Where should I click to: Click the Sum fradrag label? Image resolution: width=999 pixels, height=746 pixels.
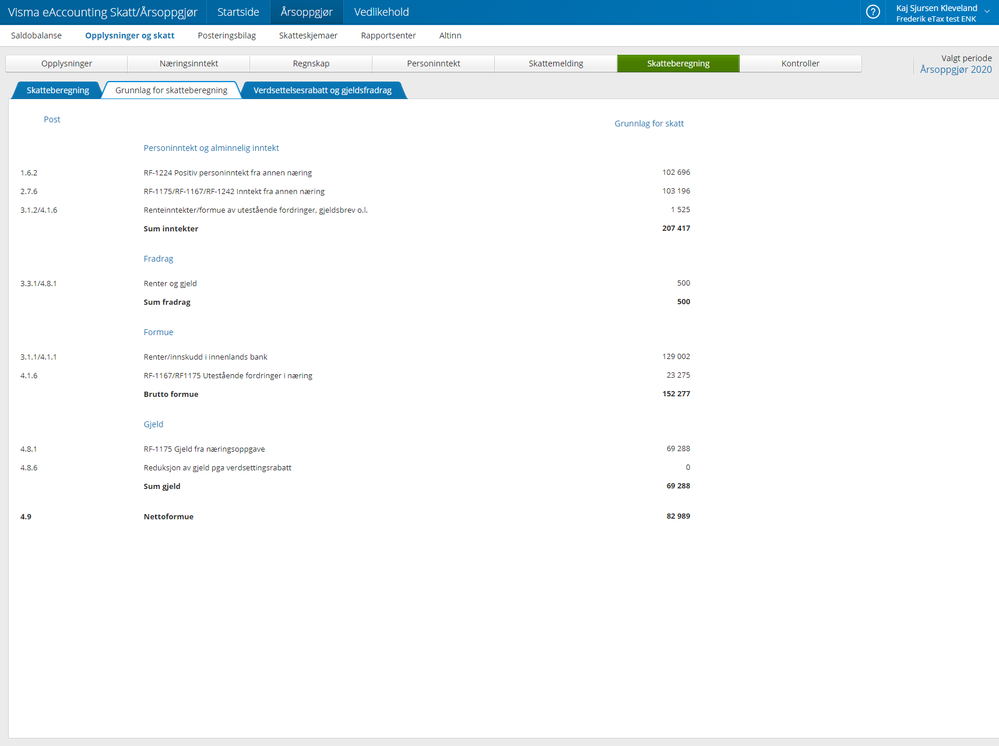coord(167,302)
